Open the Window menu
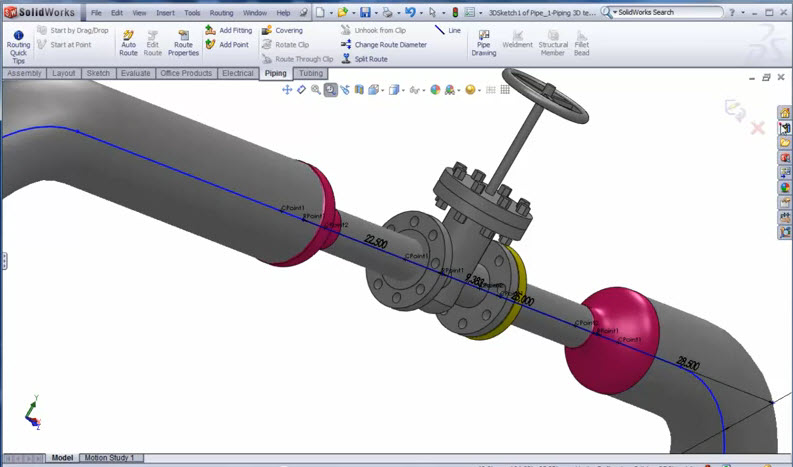Image resolution: width=793 pixels, height=467 pixels. click(x=255, y=13)
